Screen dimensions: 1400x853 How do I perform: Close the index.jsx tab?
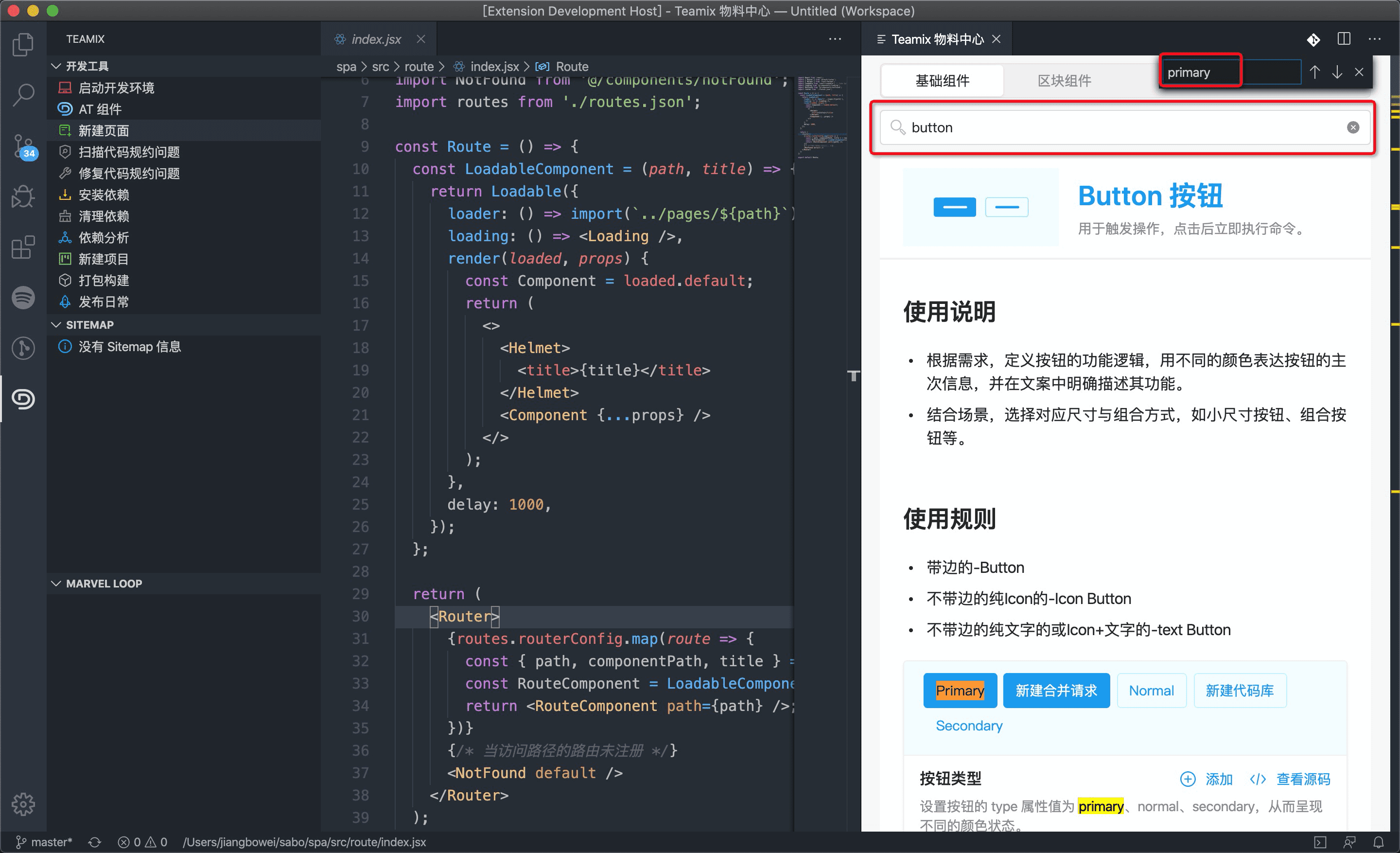click(x=421, y=38)
